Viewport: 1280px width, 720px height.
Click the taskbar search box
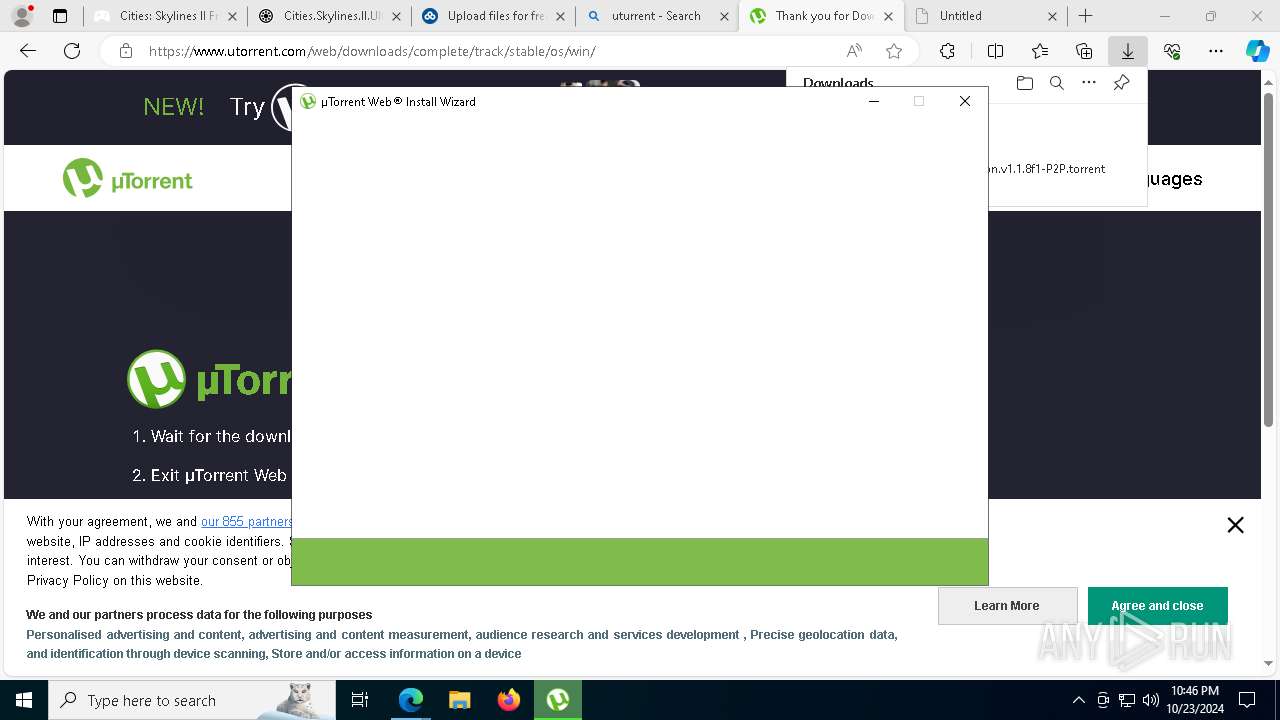[x=192, y=700]
